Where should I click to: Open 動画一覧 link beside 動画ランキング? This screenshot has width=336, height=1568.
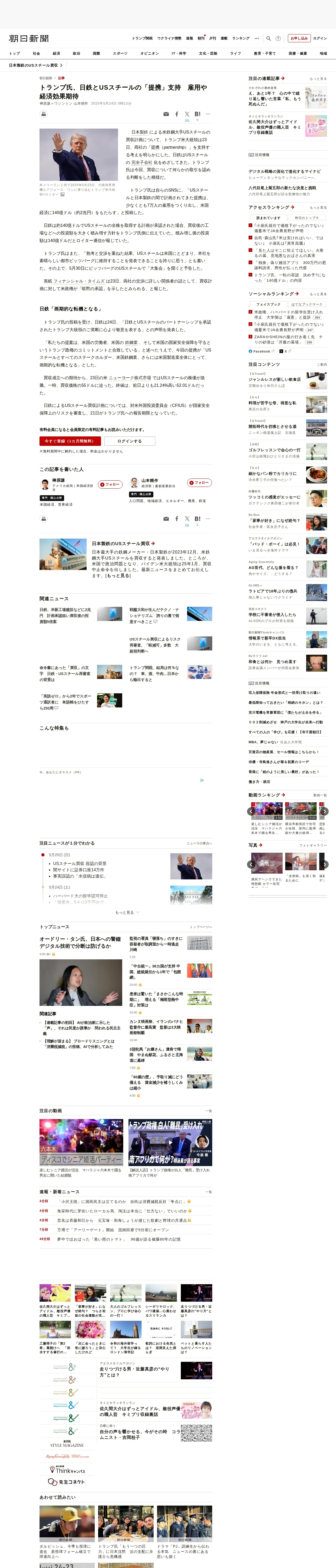tap(320, 795)
